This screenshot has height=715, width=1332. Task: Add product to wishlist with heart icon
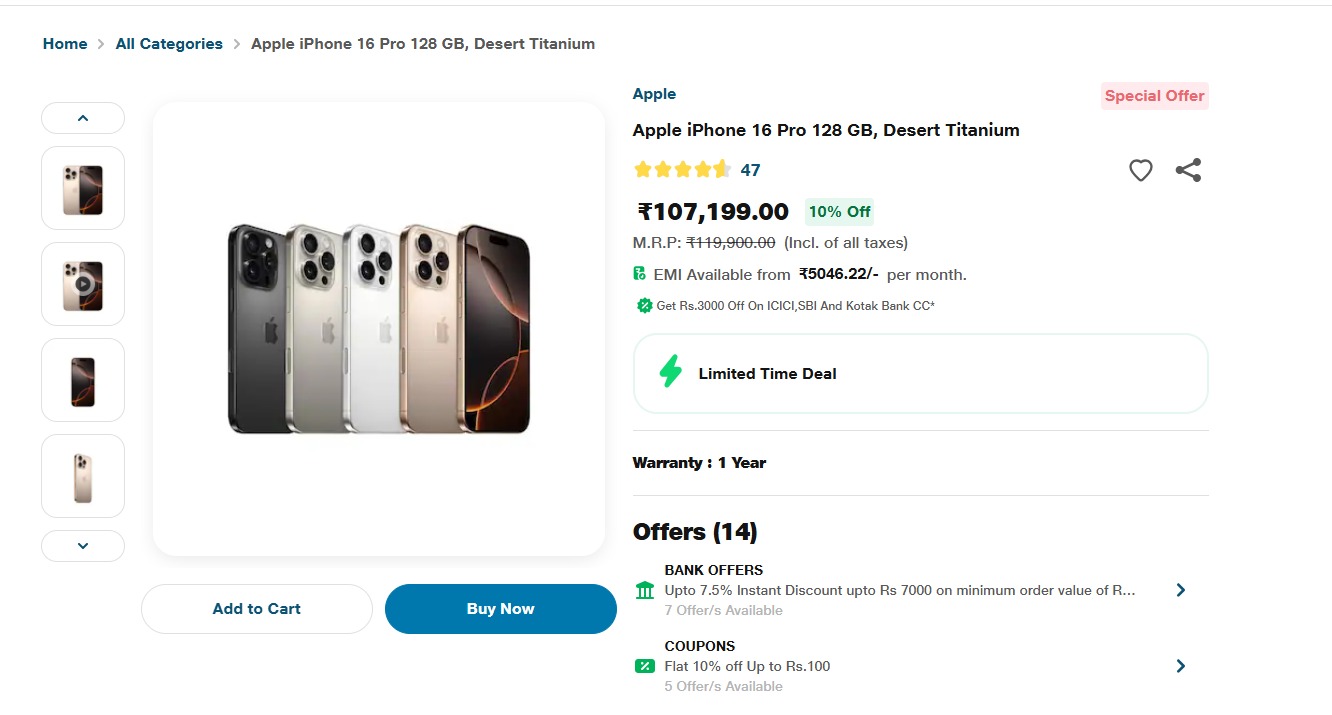tap(1140, 171)
